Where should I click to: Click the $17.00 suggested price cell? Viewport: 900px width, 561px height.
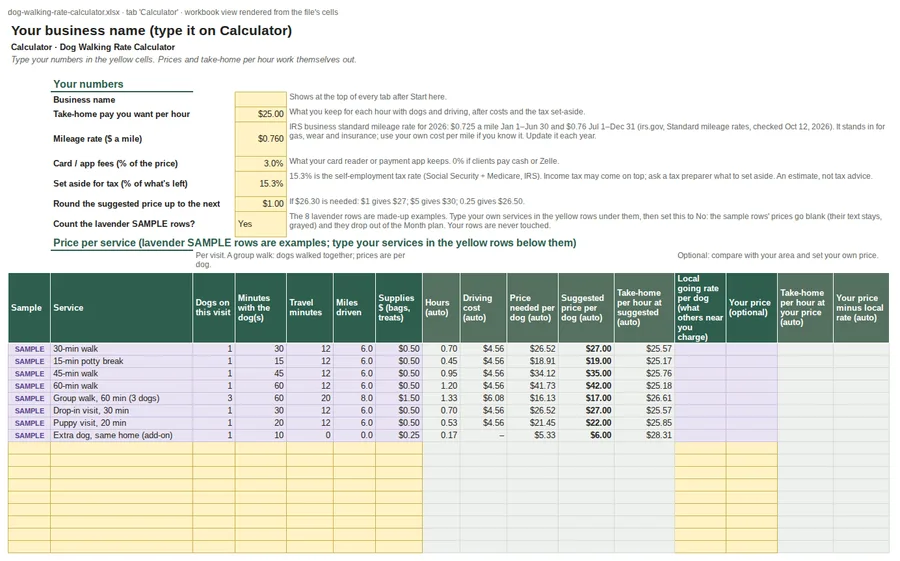point(586,398)
